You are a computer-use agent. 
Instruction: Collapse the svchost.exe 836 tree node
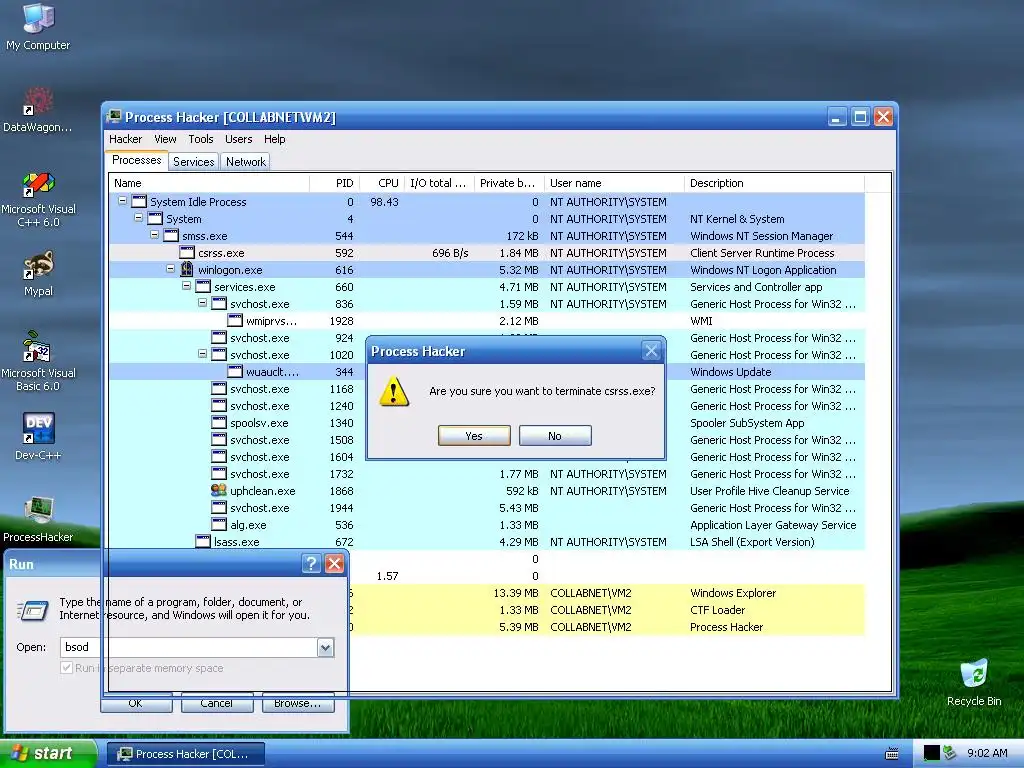coord(202,303)
